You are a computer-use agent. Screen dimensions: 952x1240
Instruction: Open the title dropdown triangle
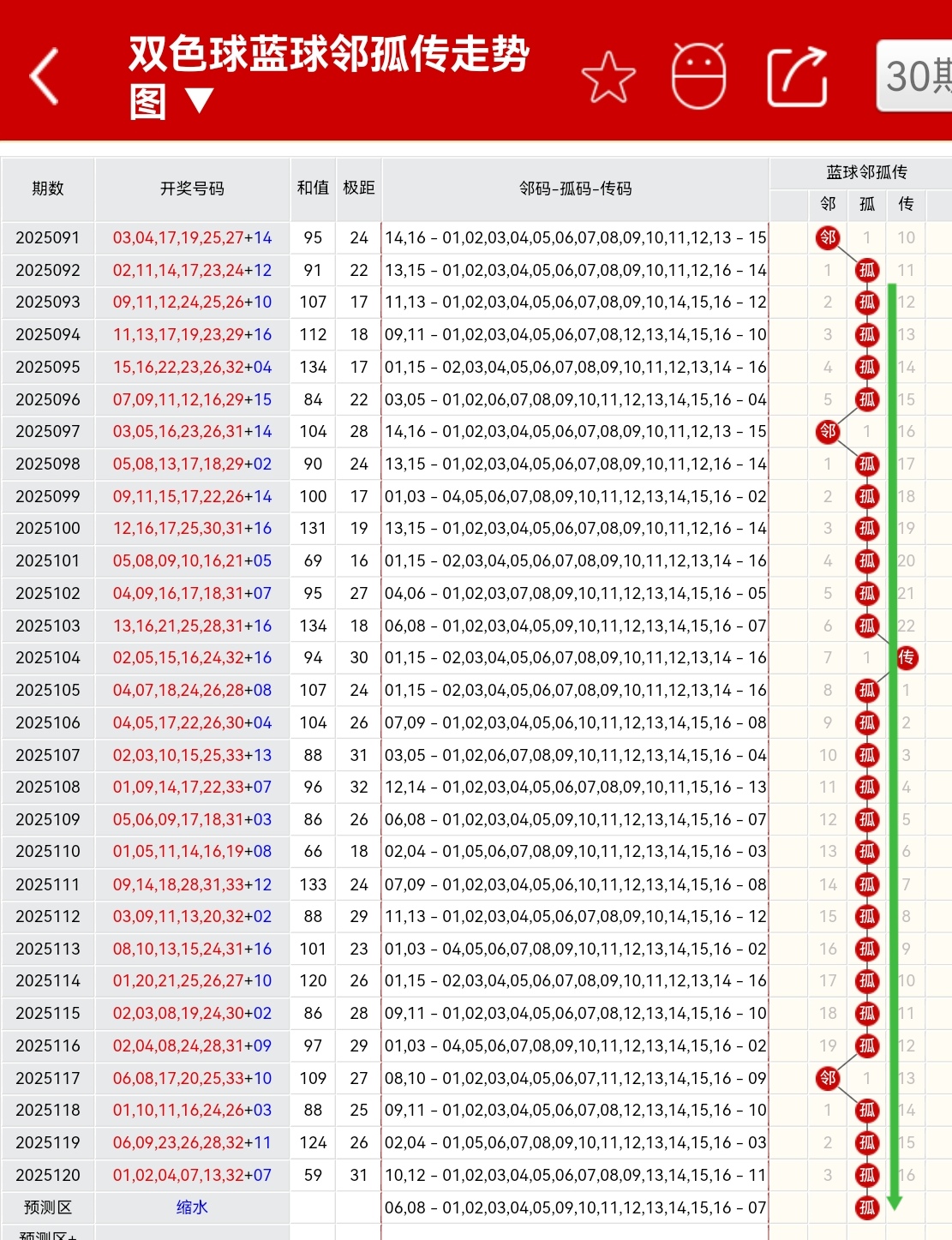pos(200,101)
